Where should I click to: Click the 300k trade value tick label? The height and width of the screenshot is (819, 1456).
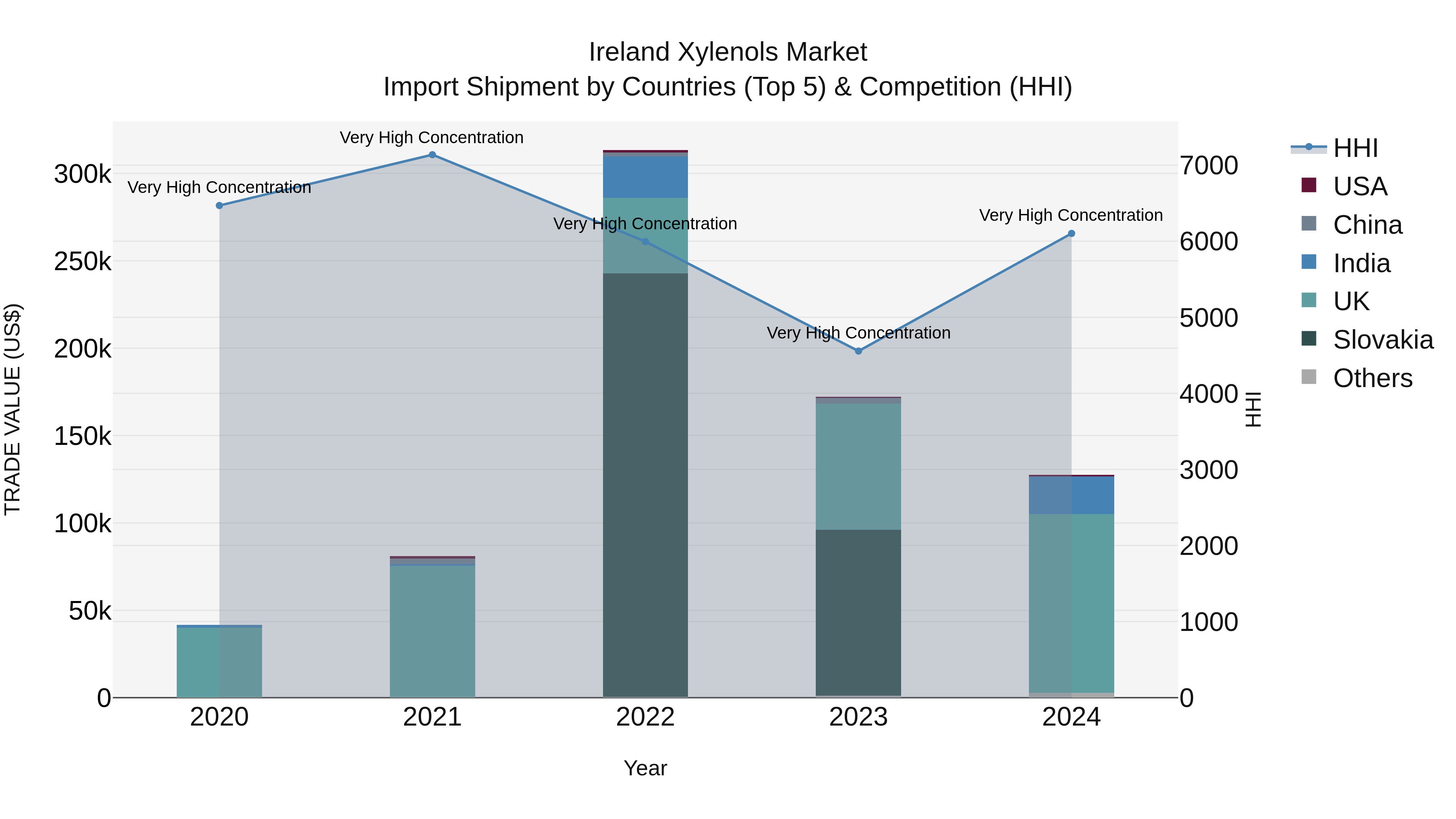pyautogui.click(x=83, y=174)
